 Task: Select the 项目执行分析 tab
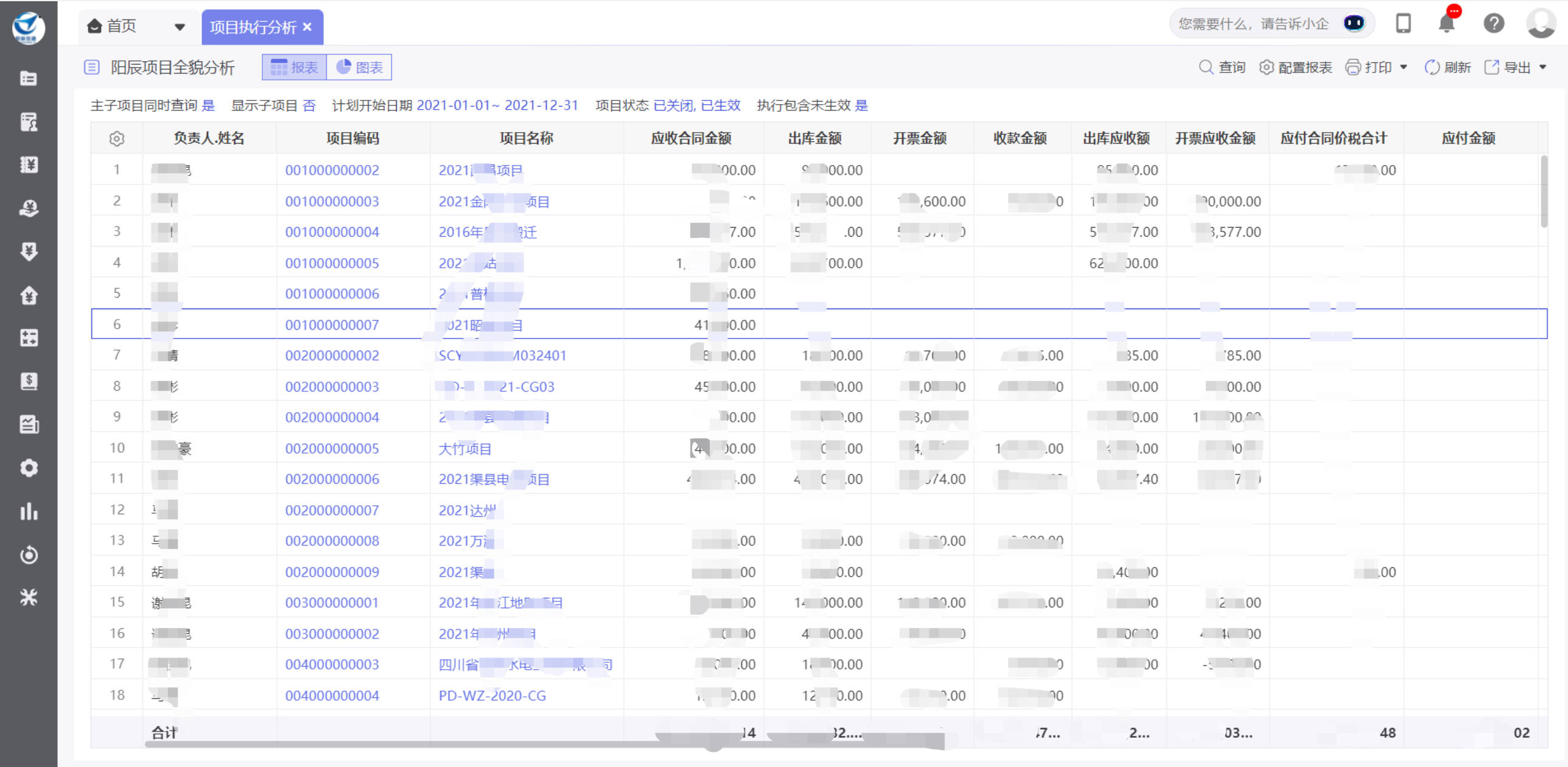click(253, 27)
